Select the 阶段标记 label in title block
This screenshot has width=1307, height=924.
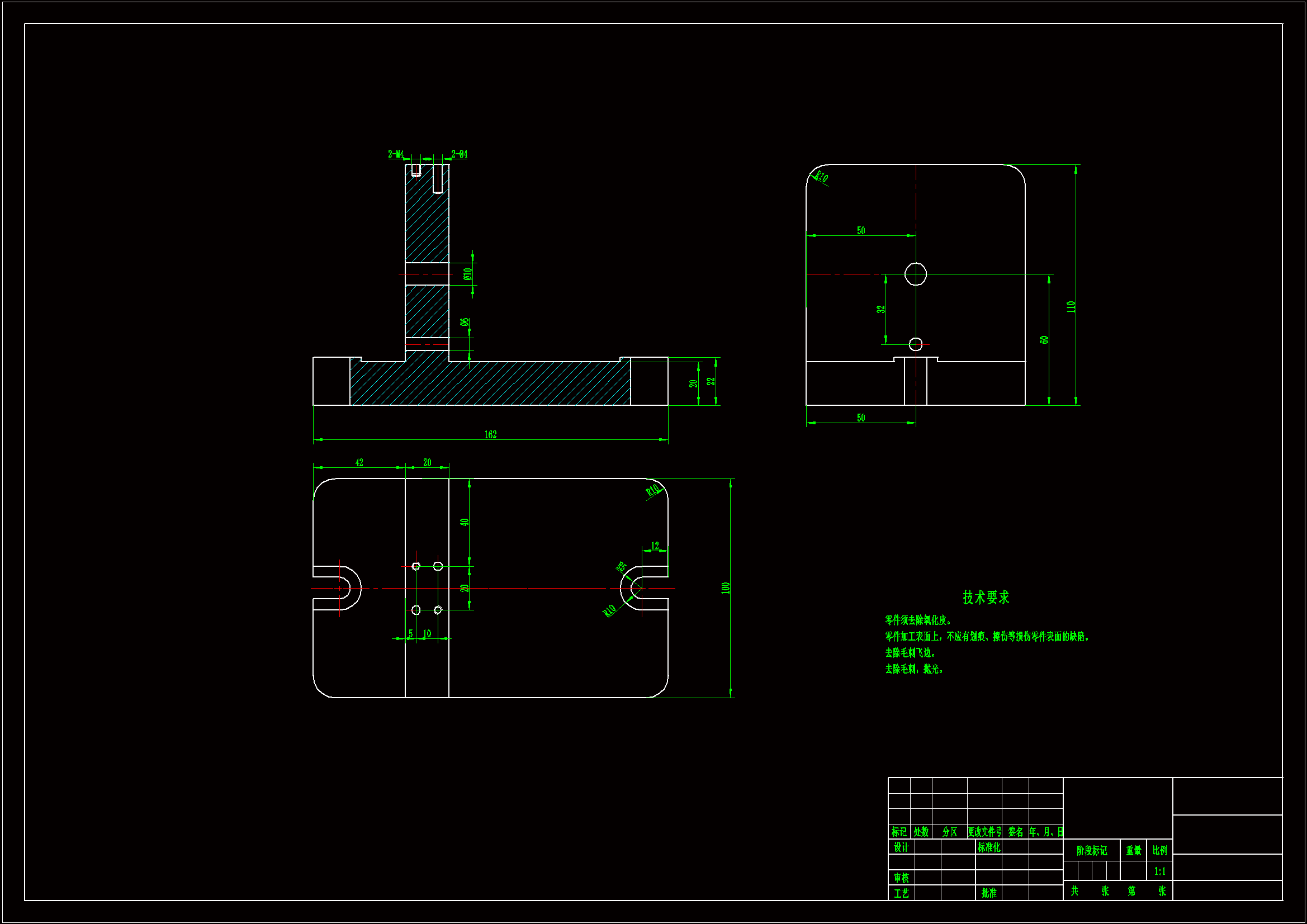click(x=1091, y=851)
